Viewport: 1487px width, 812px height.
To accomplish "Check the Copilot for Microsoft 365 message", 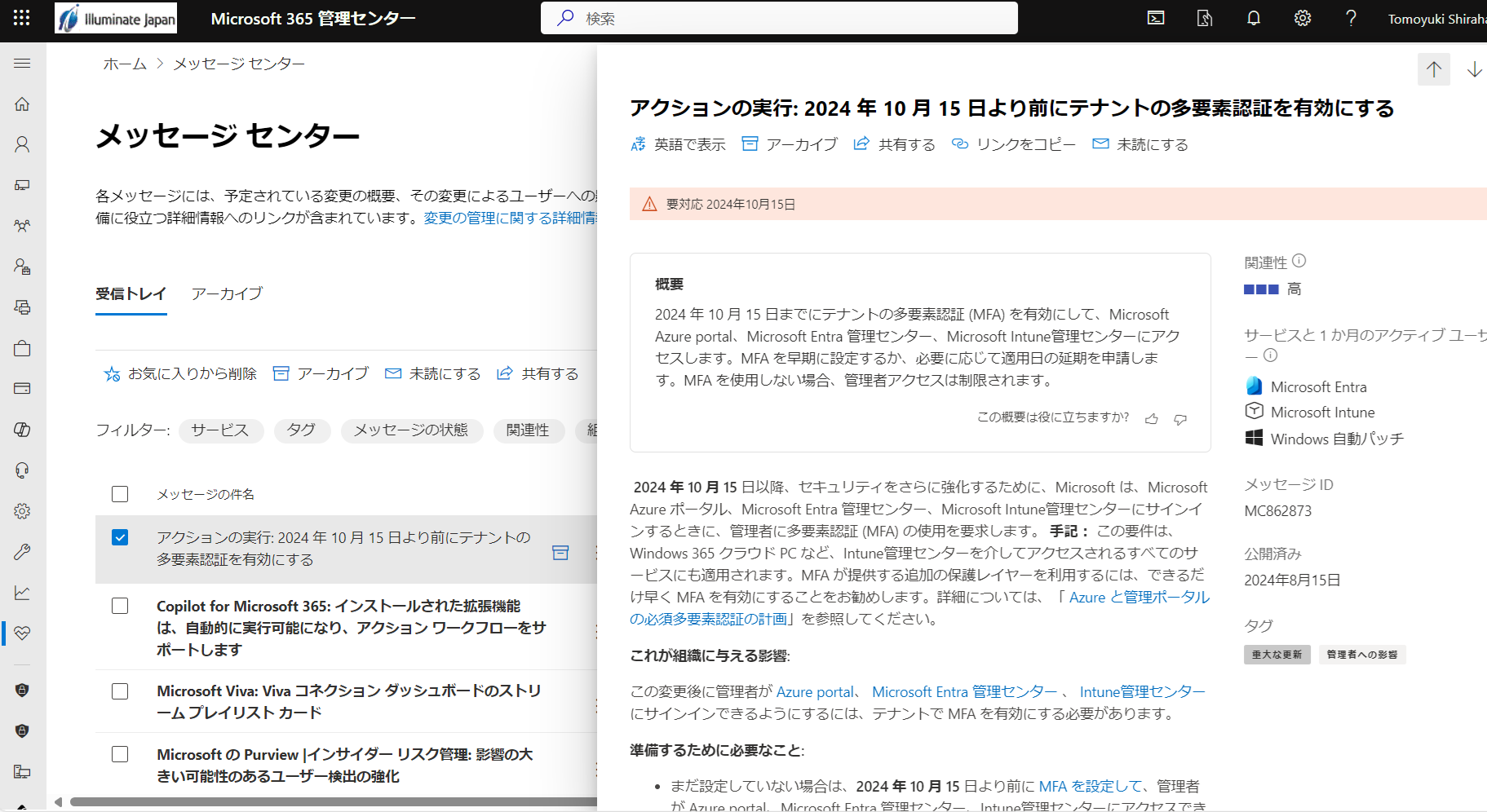I will coord(120,606).
